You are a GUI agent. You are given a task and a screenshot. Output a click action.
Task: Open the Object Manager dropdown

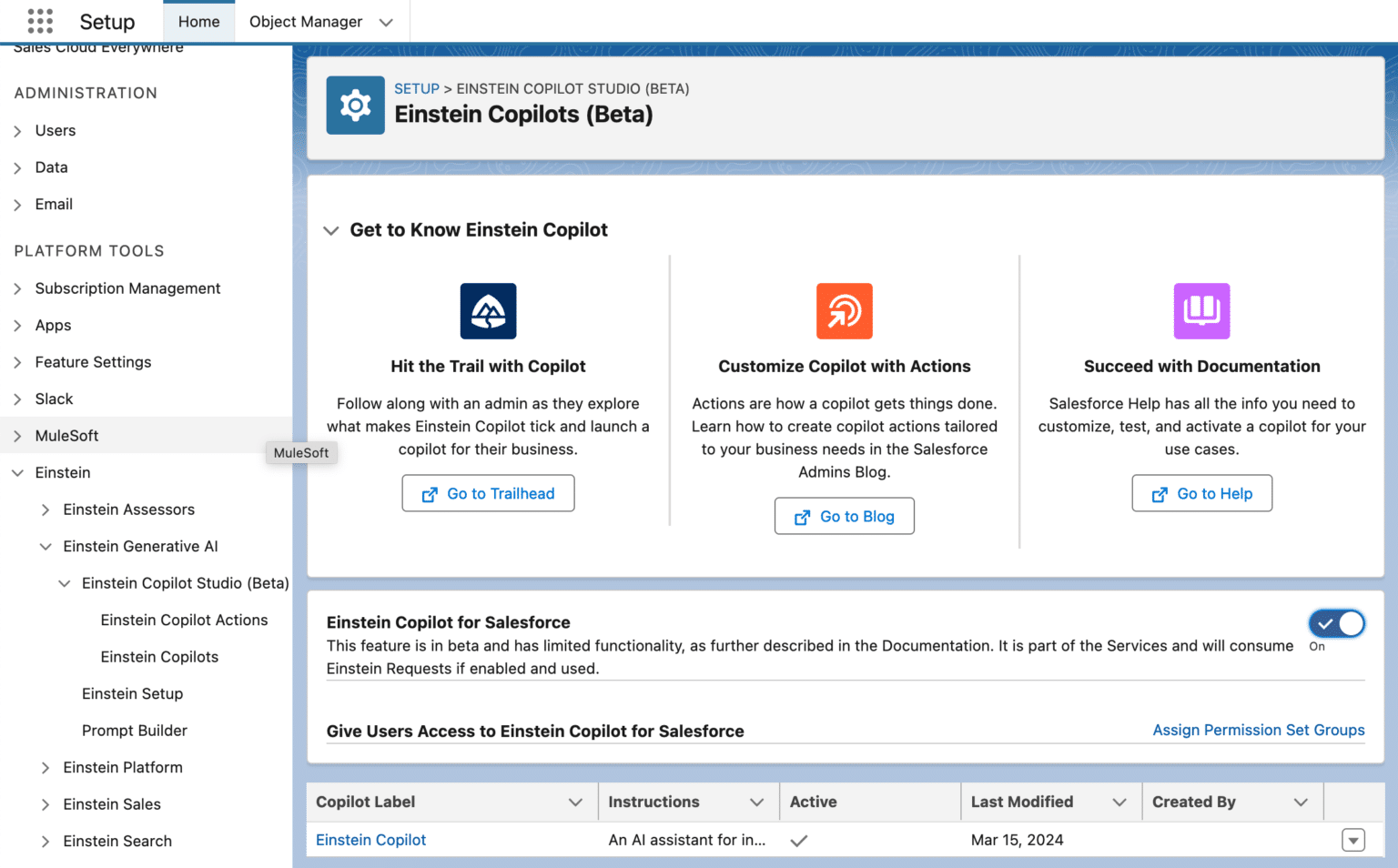point(385,21)
